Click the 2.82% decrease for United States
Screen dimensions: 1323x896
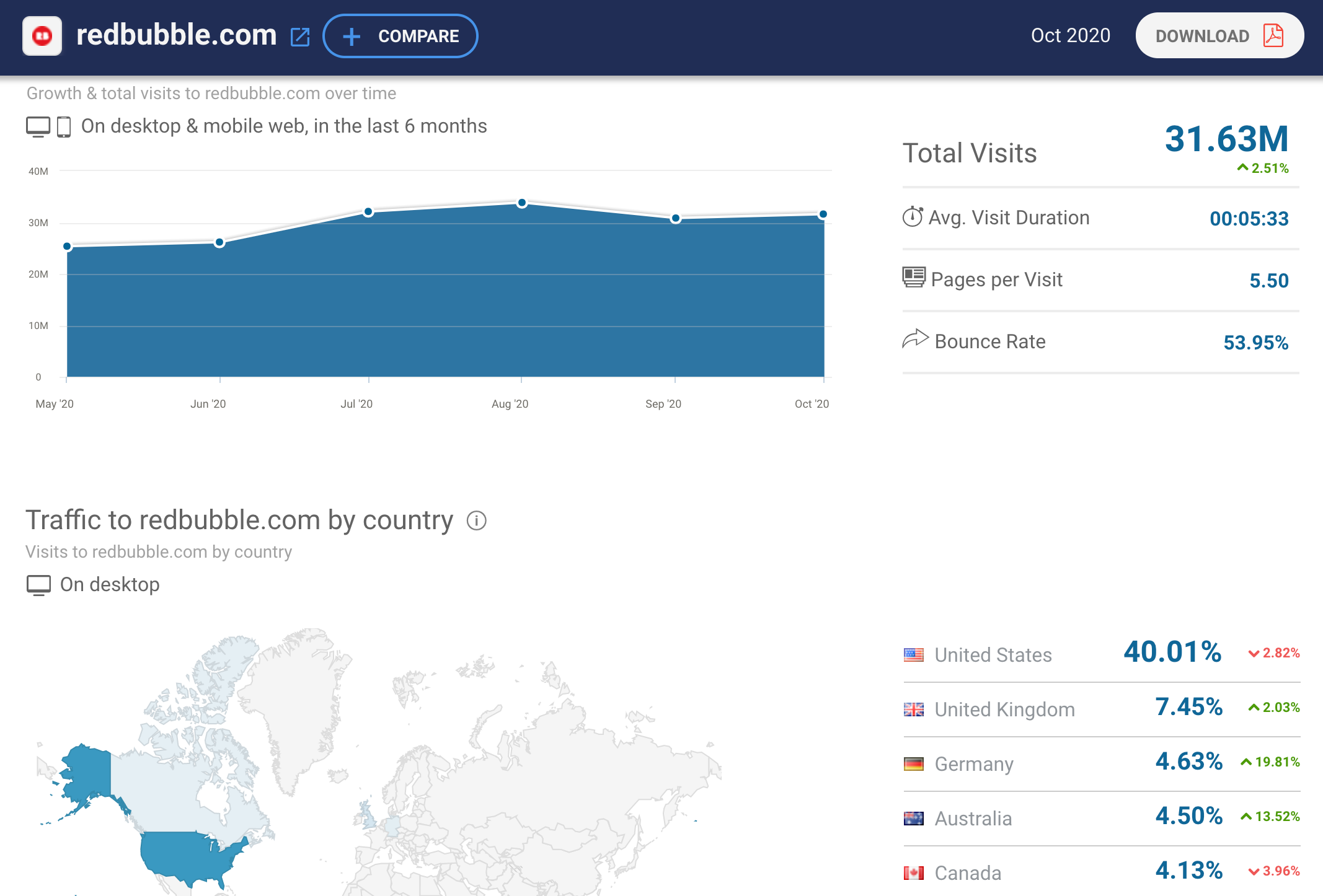click(x=1274, y=653)
